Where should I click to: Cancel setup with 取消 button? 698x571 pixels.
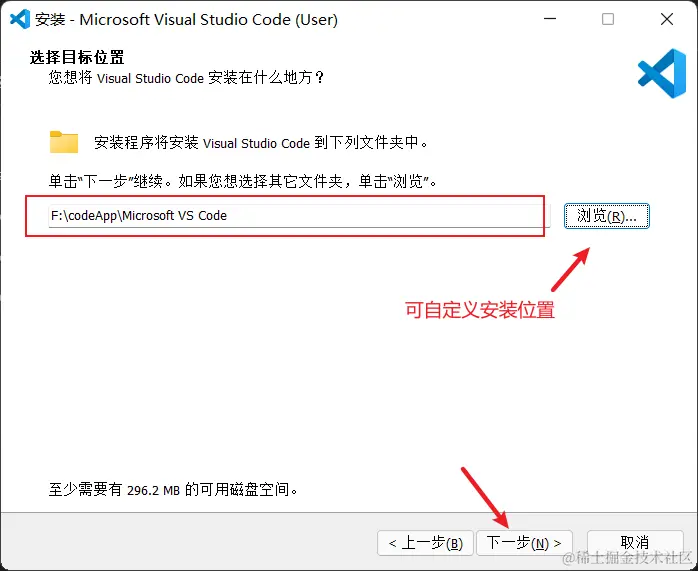(x=635, y=543)
